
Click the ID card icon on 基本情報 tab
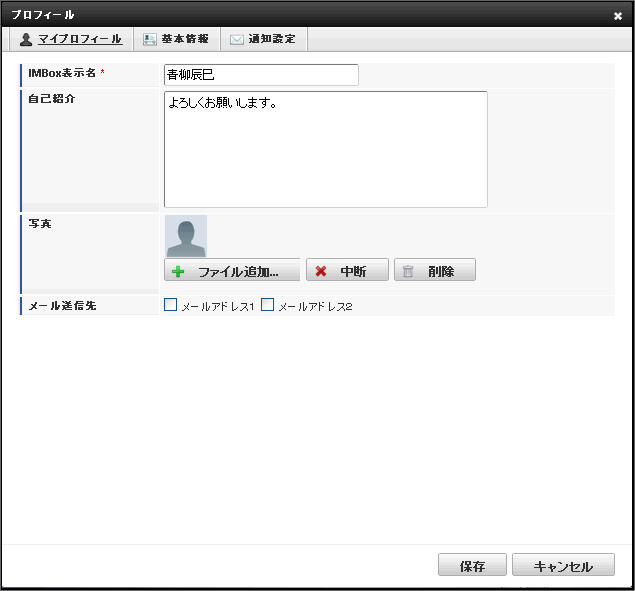click(x=150, y=39)
